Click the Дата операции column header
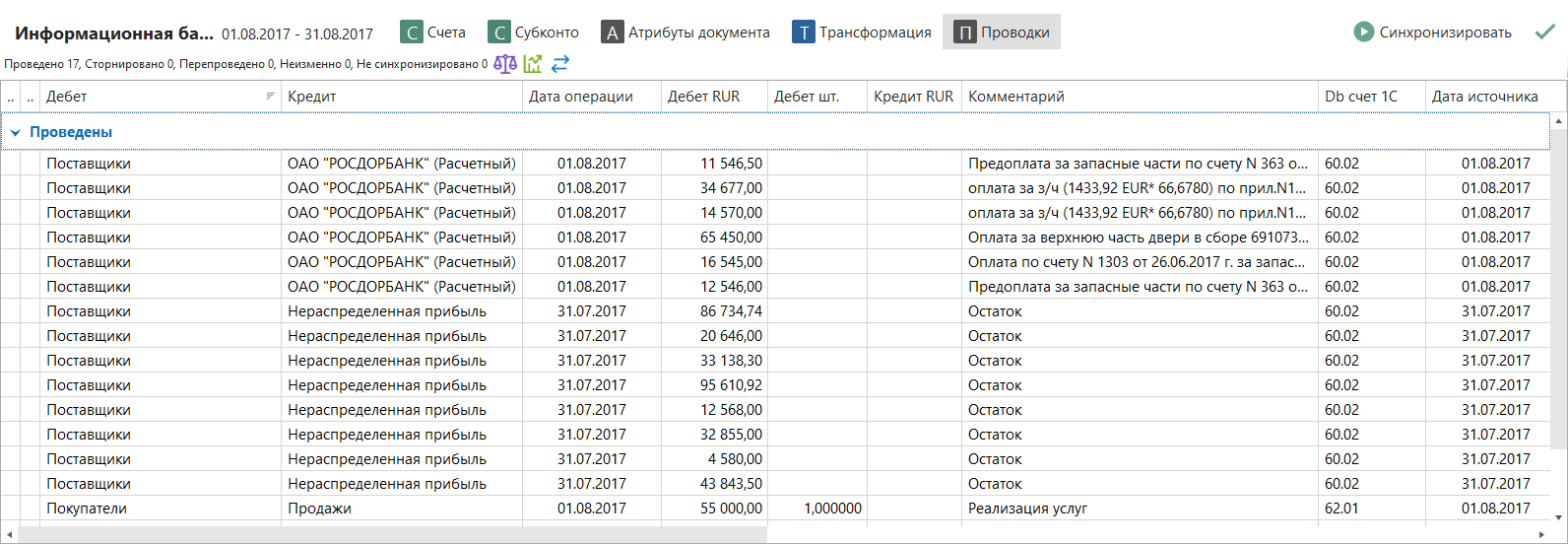This screenshot has width=1568, height=544. 591,97
